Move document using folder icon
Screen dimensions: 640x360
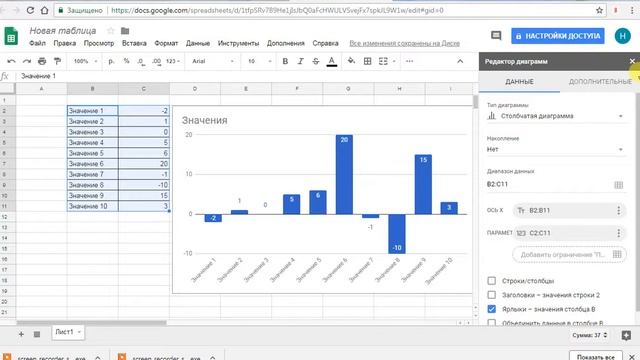pos(125,31)
